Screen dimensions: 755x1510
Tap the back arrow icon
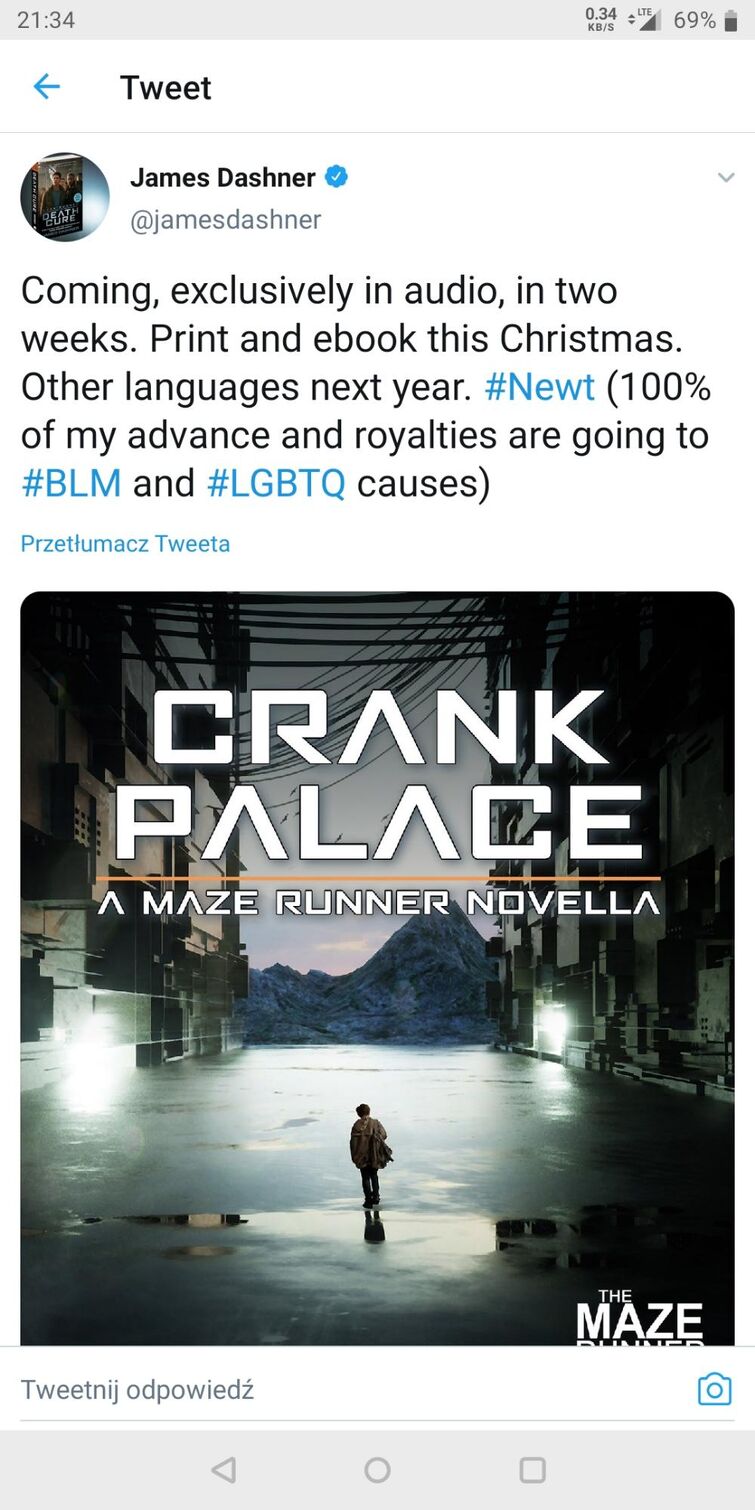tap(47, 87)
